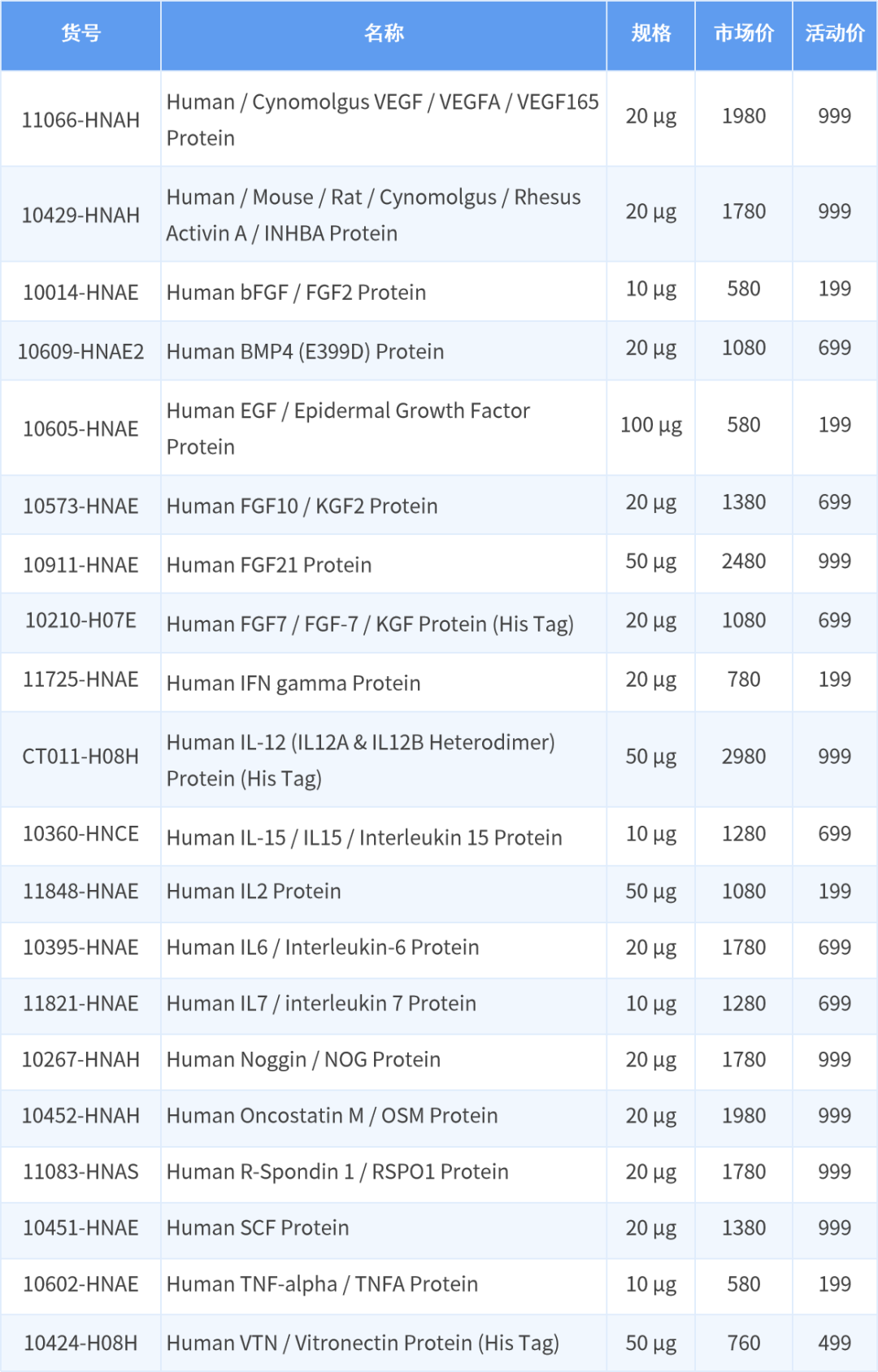Select catalog number 10395-HNAE
Image resolution: width=878 pixels, height=1372 pixels.
click(80, 948)
